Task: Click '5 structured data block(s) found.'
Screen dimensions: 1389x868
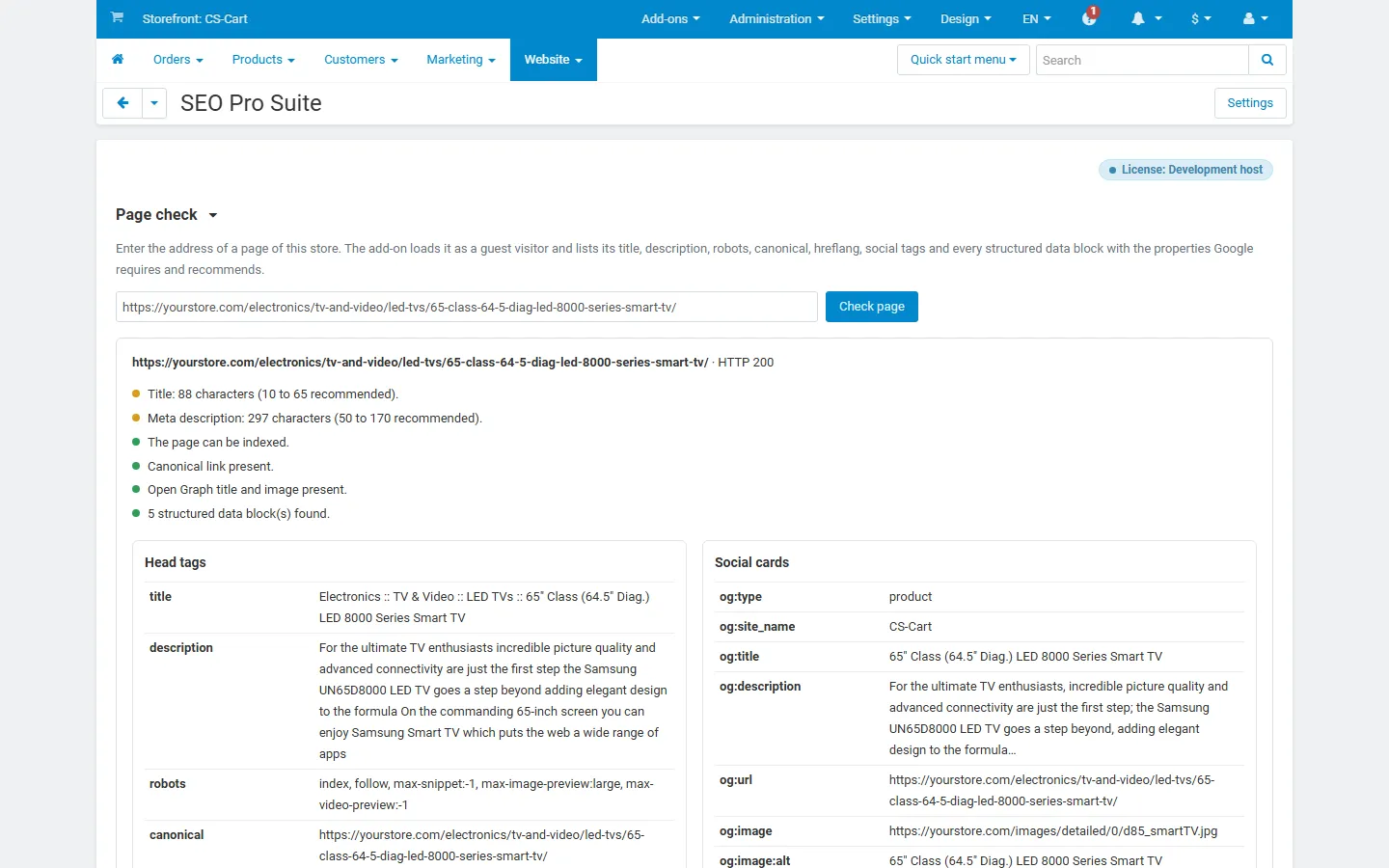Action: coord(238,514)
